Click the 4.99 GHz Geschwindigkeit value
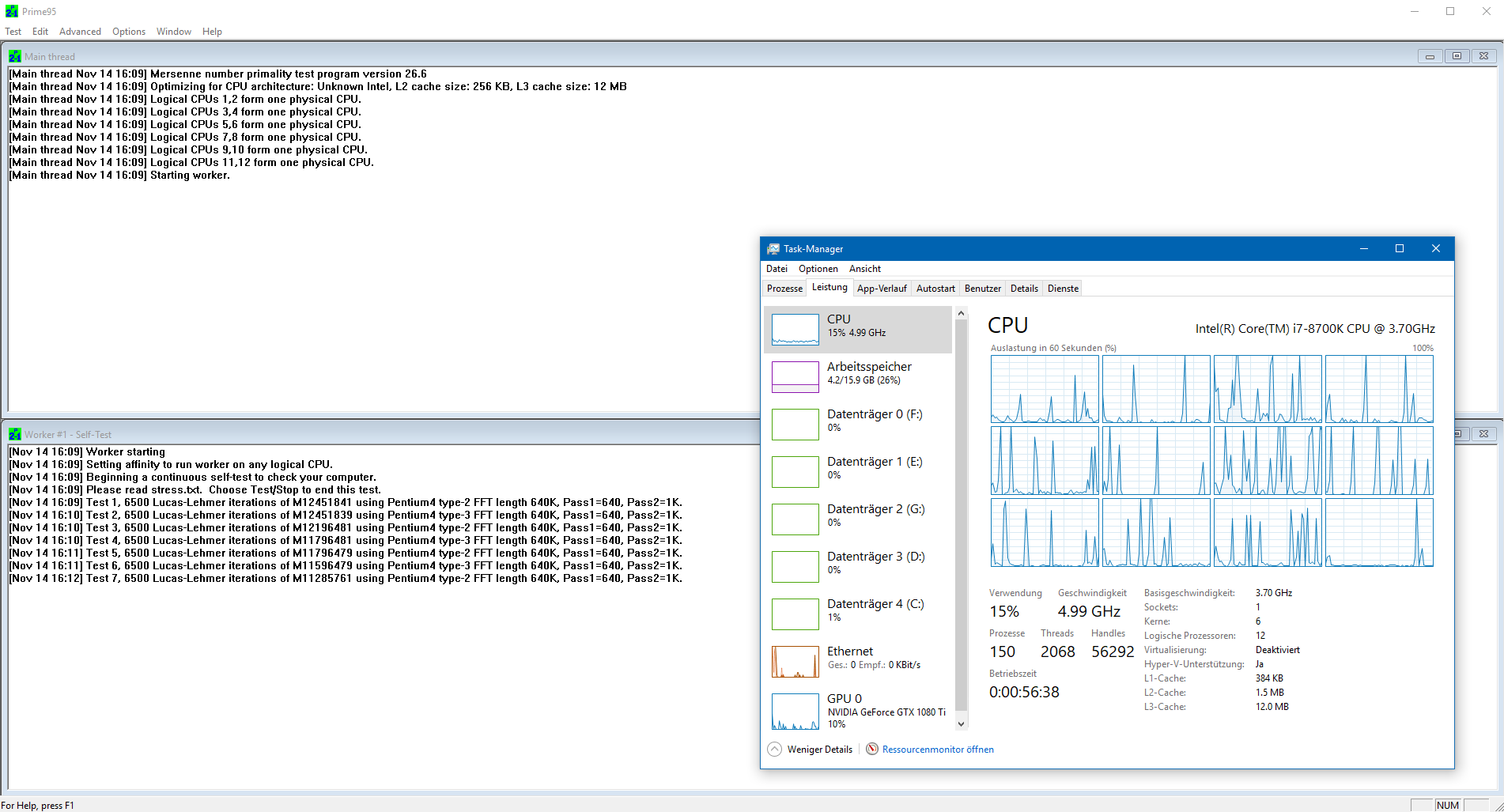This screenshot has height=812, width=1504. (1089, 611)
